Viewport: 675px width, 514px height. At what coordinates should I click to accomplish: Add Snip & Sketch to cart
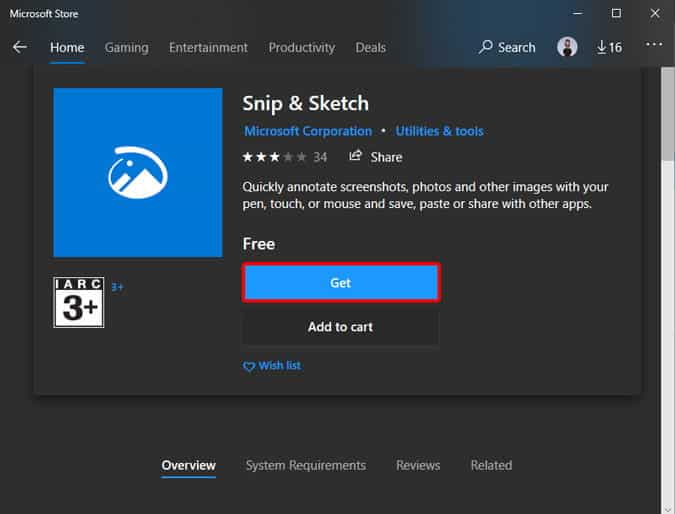pos(340,327)
